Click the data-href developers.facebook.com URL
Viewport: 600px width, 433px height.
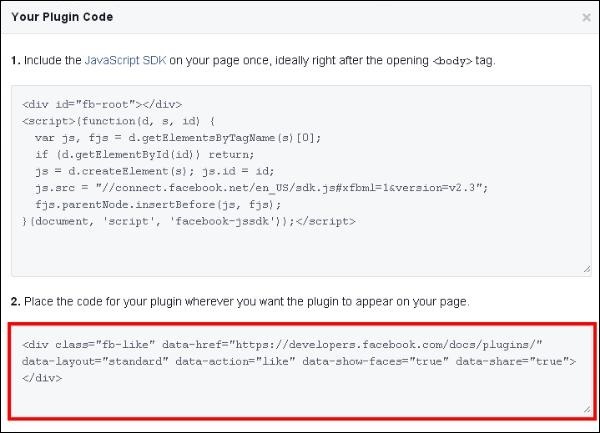[394, 344]
